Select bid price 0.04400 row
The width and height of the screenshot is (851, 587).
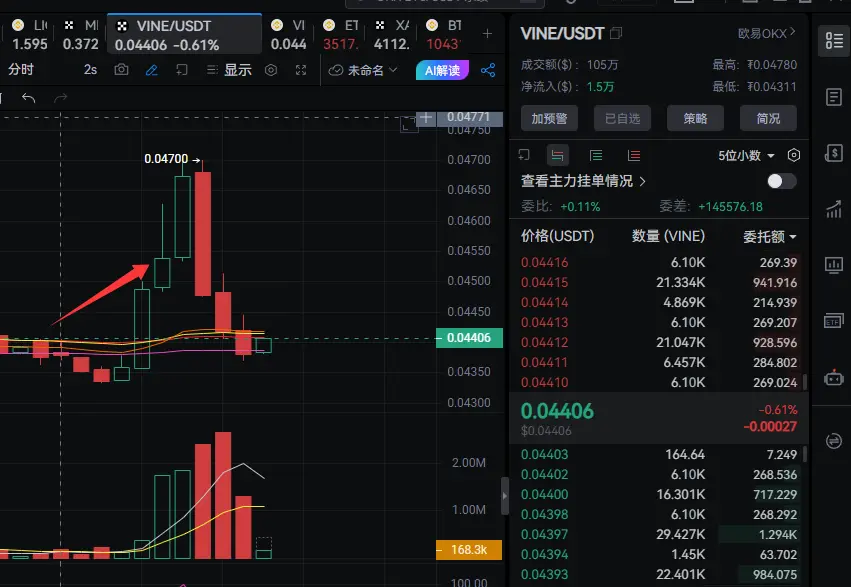click(x=659, y=495)
